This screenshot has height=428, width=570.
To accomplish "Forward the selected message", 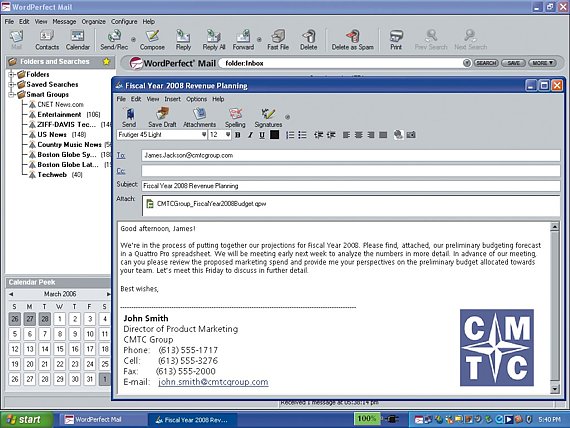I will [243, 40].
